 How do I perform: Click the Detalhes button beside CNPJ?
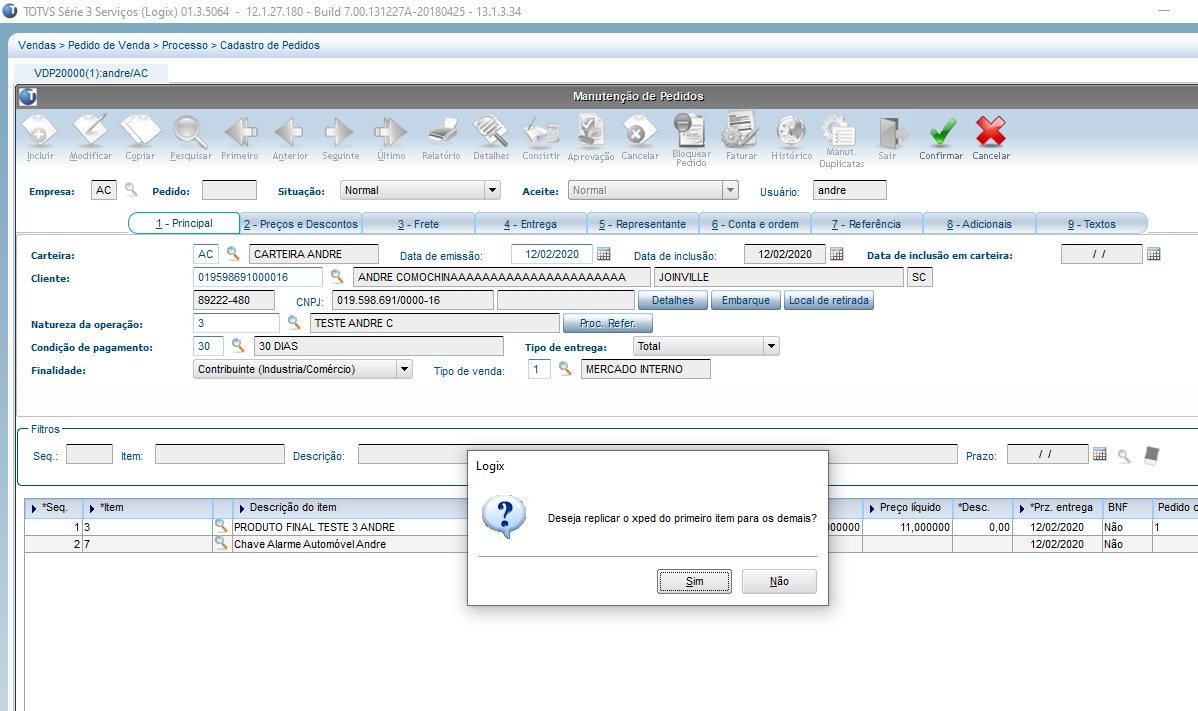[x=672, y=300]
